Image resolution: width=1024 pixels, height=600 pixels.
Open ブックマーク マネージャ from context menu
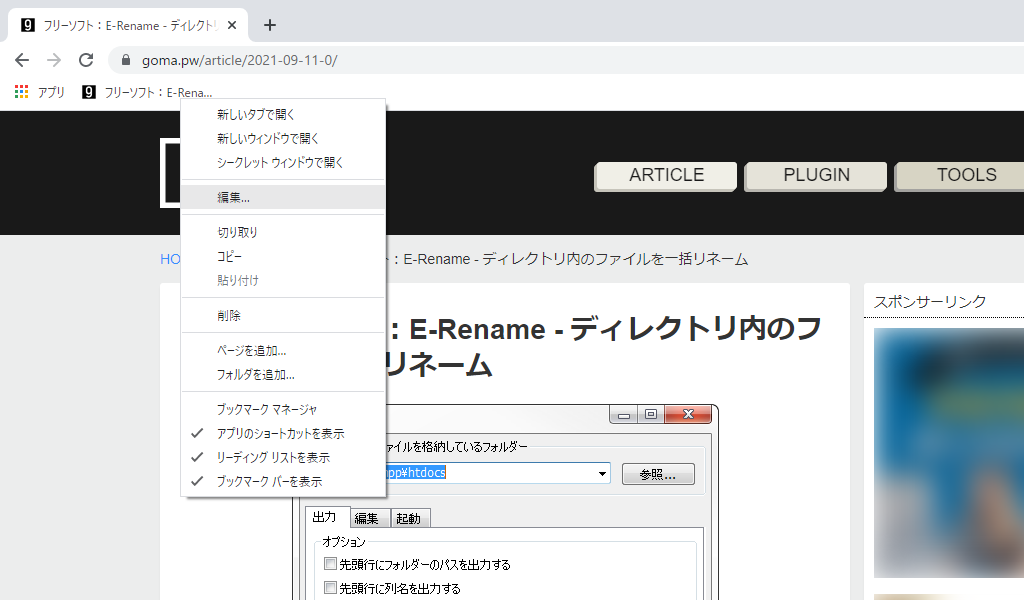[266, 409]
